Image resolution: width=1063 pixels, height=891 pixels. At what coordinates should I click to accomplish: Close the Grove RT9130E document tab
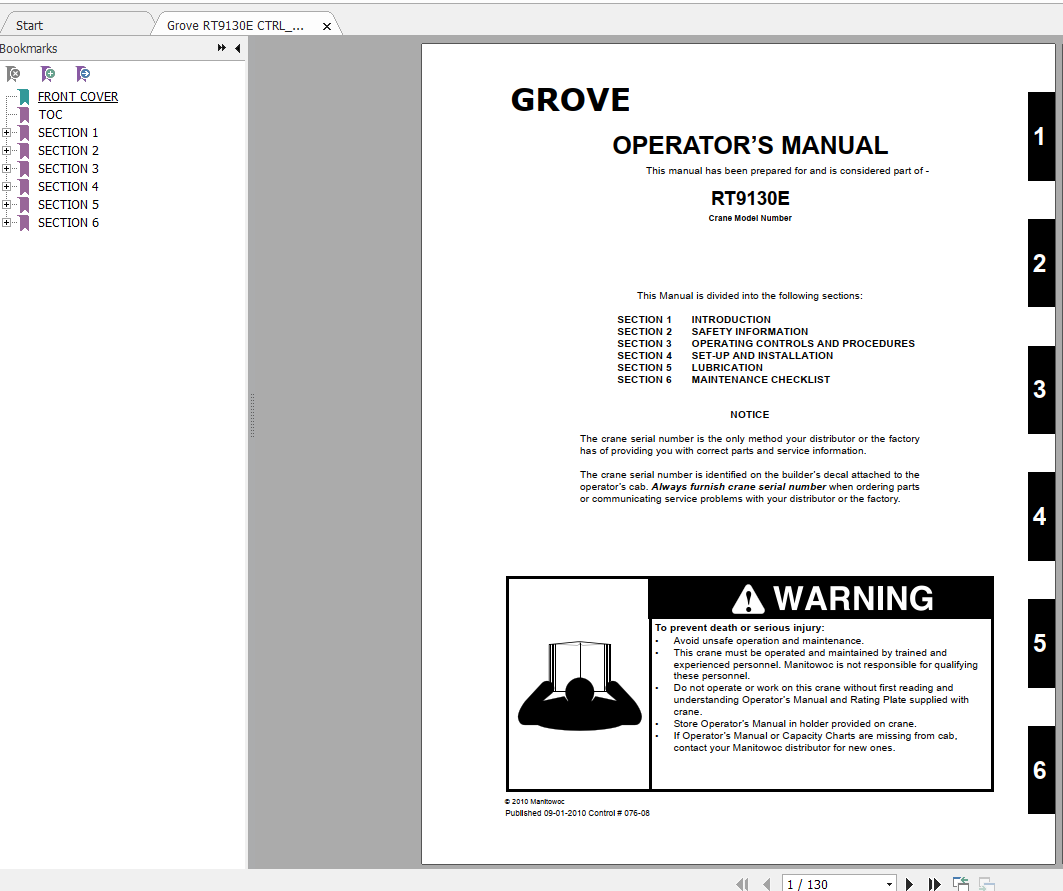[327, 26]
